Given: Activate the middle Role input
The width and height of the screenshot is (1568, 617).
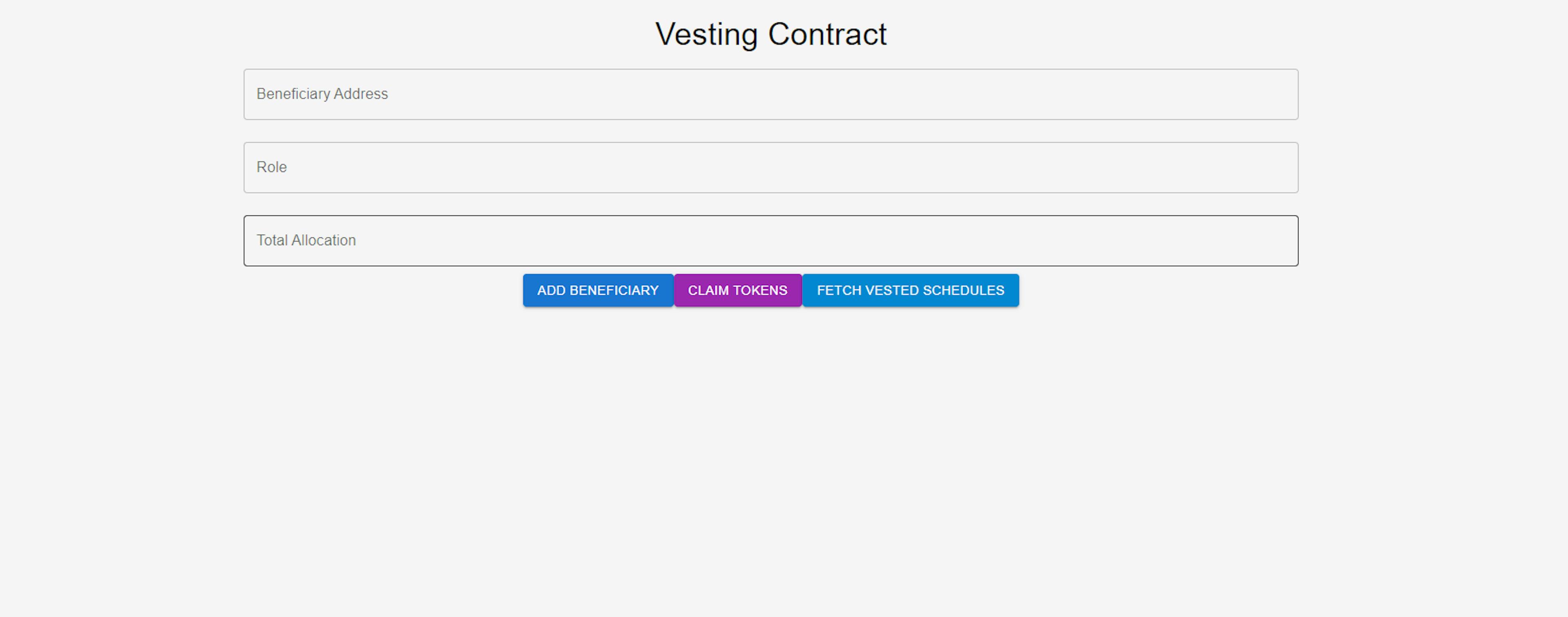Looking at the screenshot, I should coord(771,167).
